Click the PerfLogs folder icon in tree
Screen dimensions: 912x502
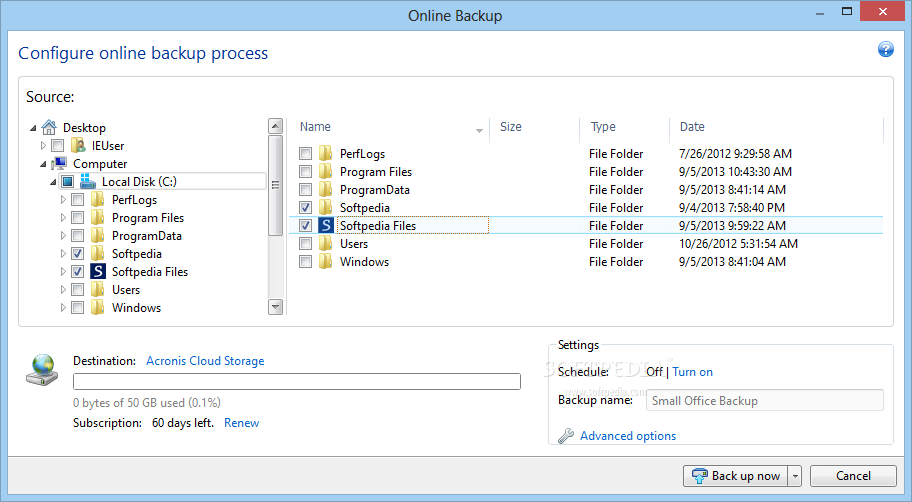[x=98, y=200]
